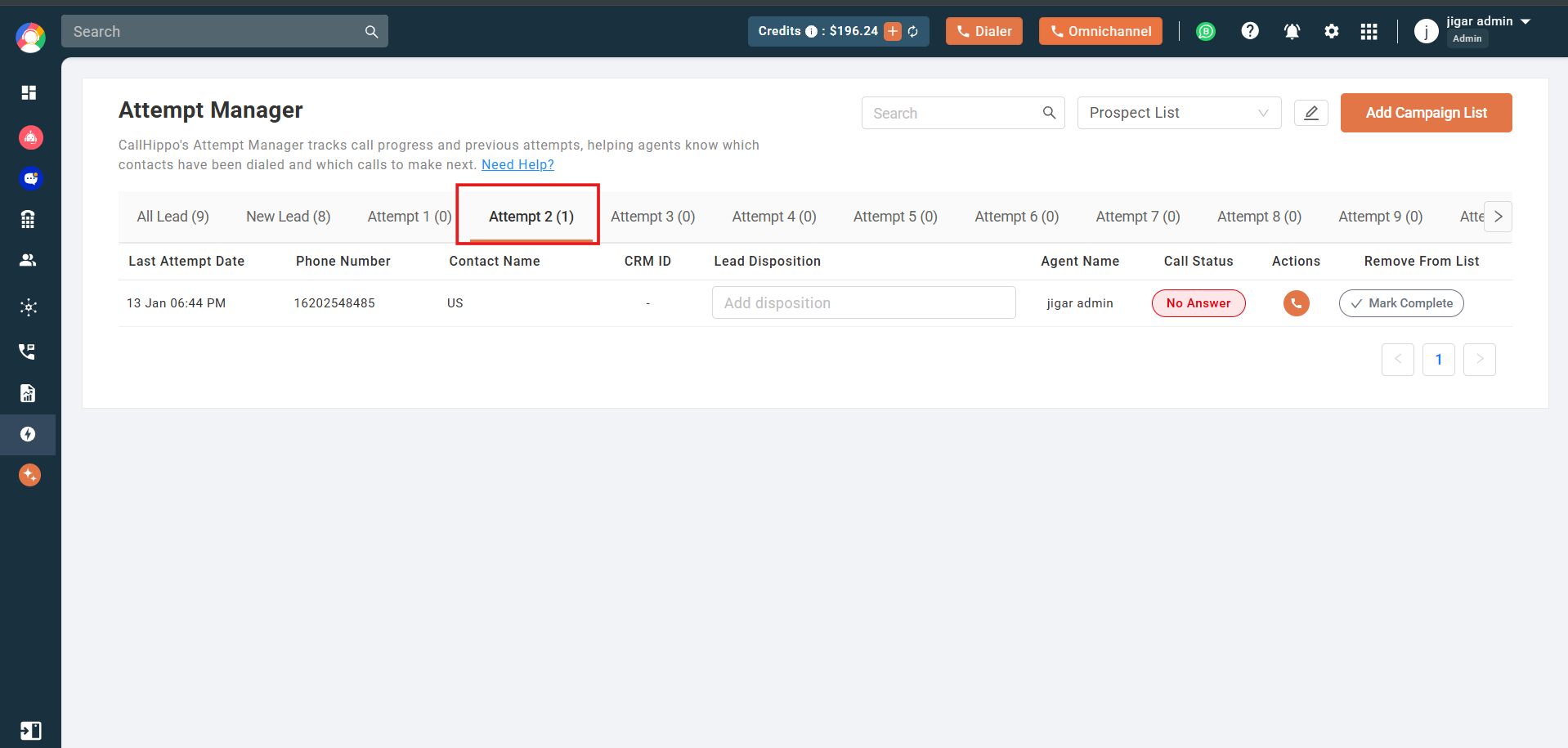Focus the top bar Search field

coord(225,31)
